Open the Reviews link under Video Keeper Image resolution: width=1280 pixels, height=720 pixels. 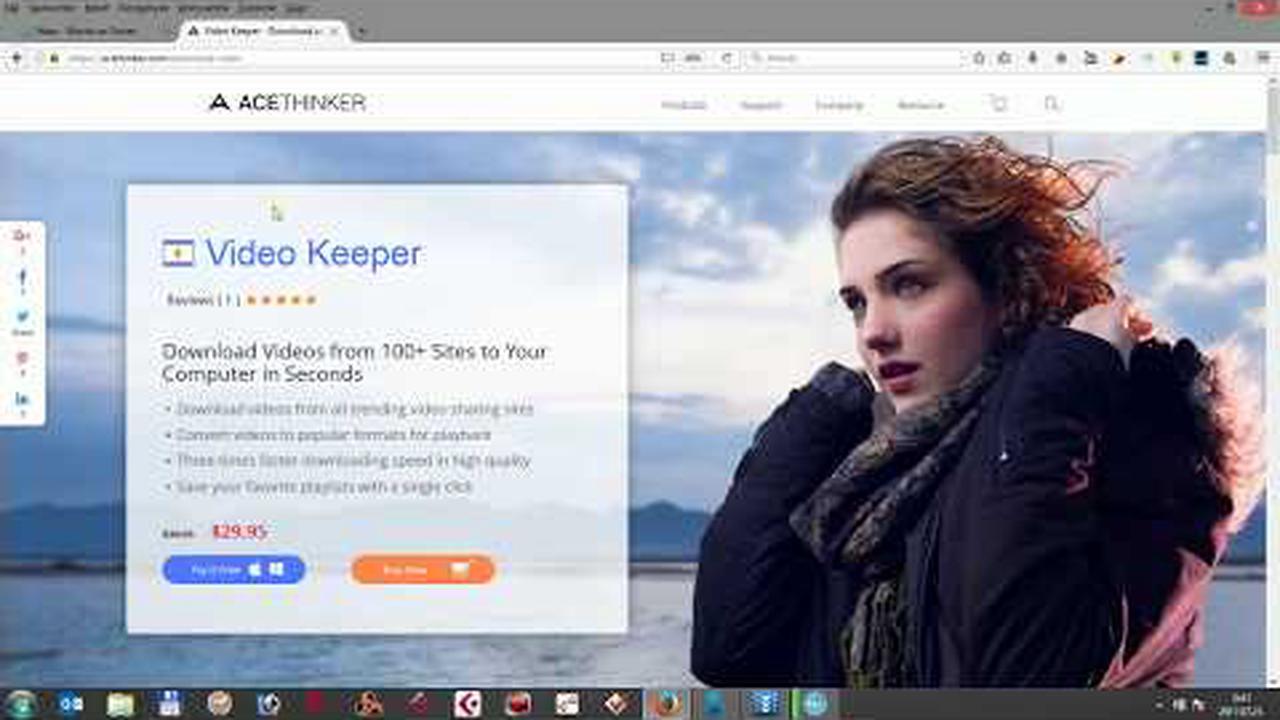[204, 299]
